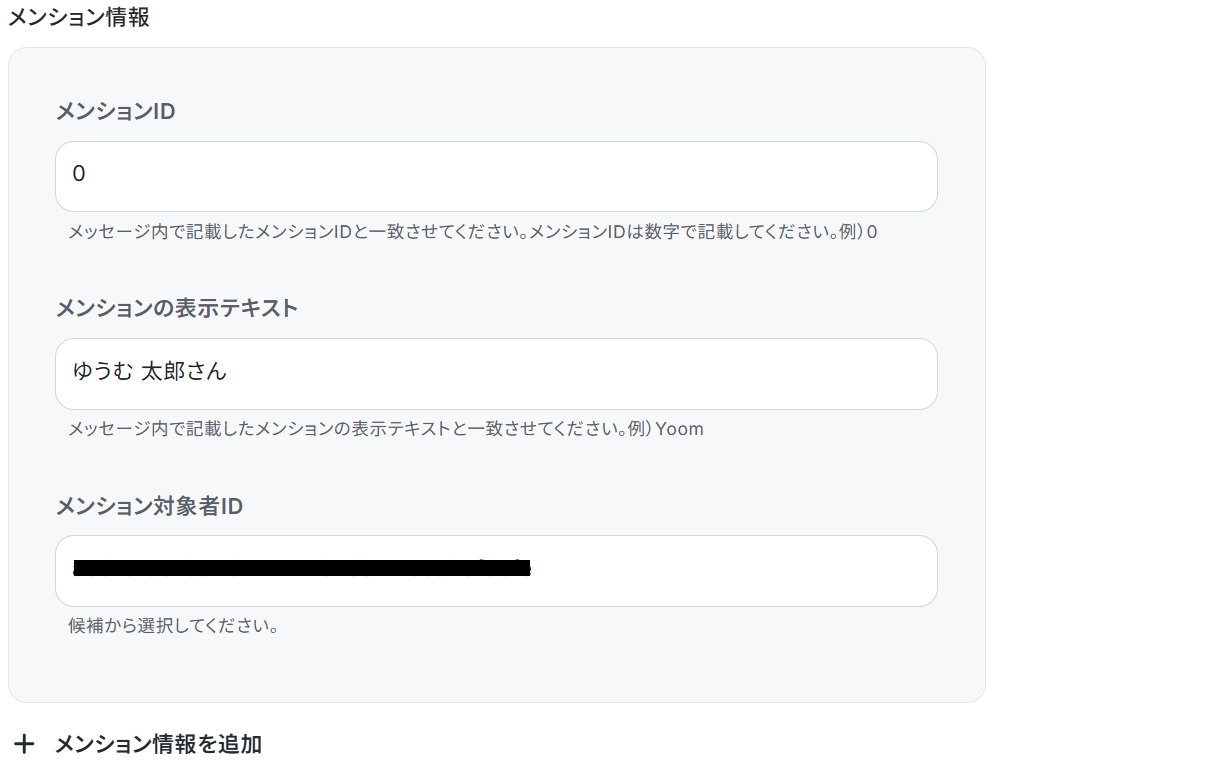Screen dimensions: 1218x761
Task: Click the plus icon beside メンション情報を追加
Action: pyautogui.click(x=25, y=744)
